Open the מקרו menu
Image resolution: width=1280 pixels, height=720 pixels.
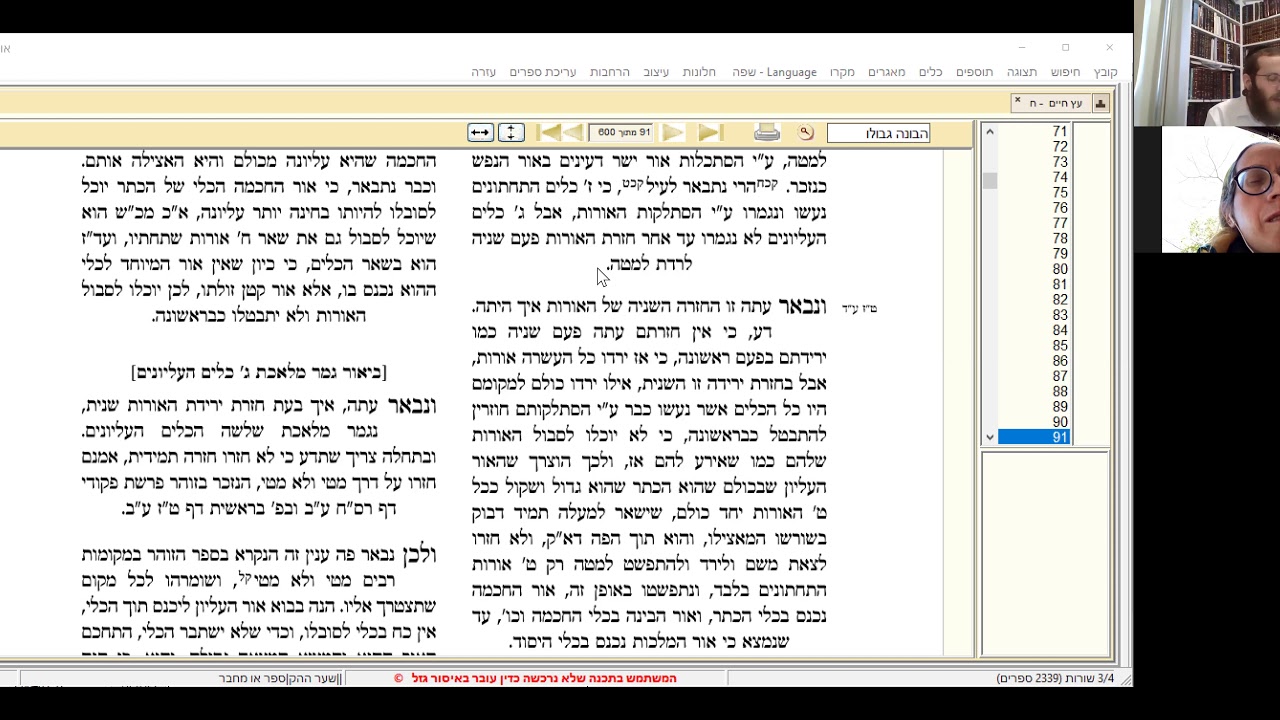(842, 72)
